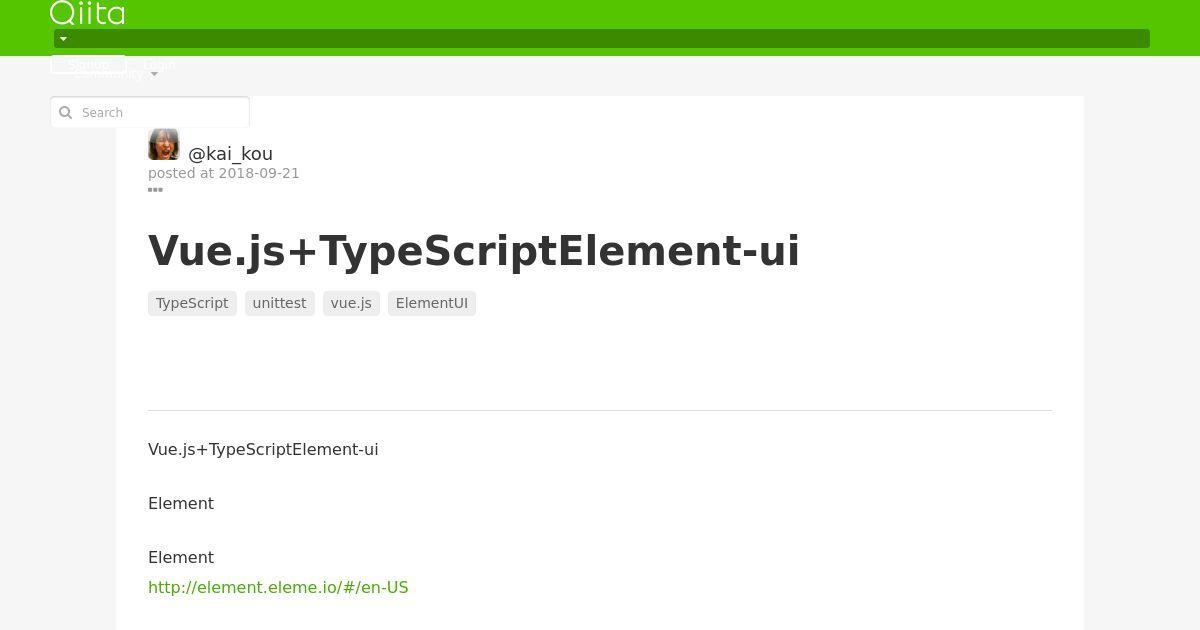Click the article title Vue.js+TypeScriptElement-ui heading
The image size is (1200, 630).
(x=474, y=250)
